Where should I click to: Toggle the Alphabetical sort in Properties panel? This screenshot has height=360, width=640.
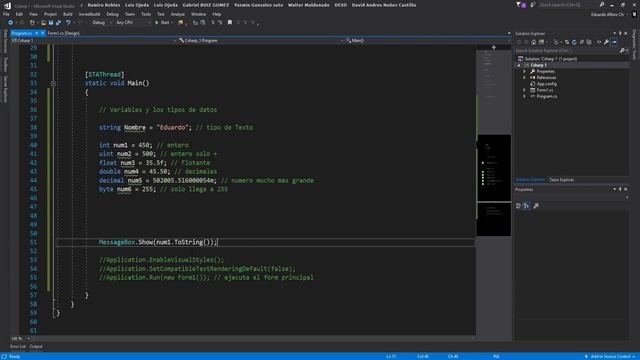527,206
